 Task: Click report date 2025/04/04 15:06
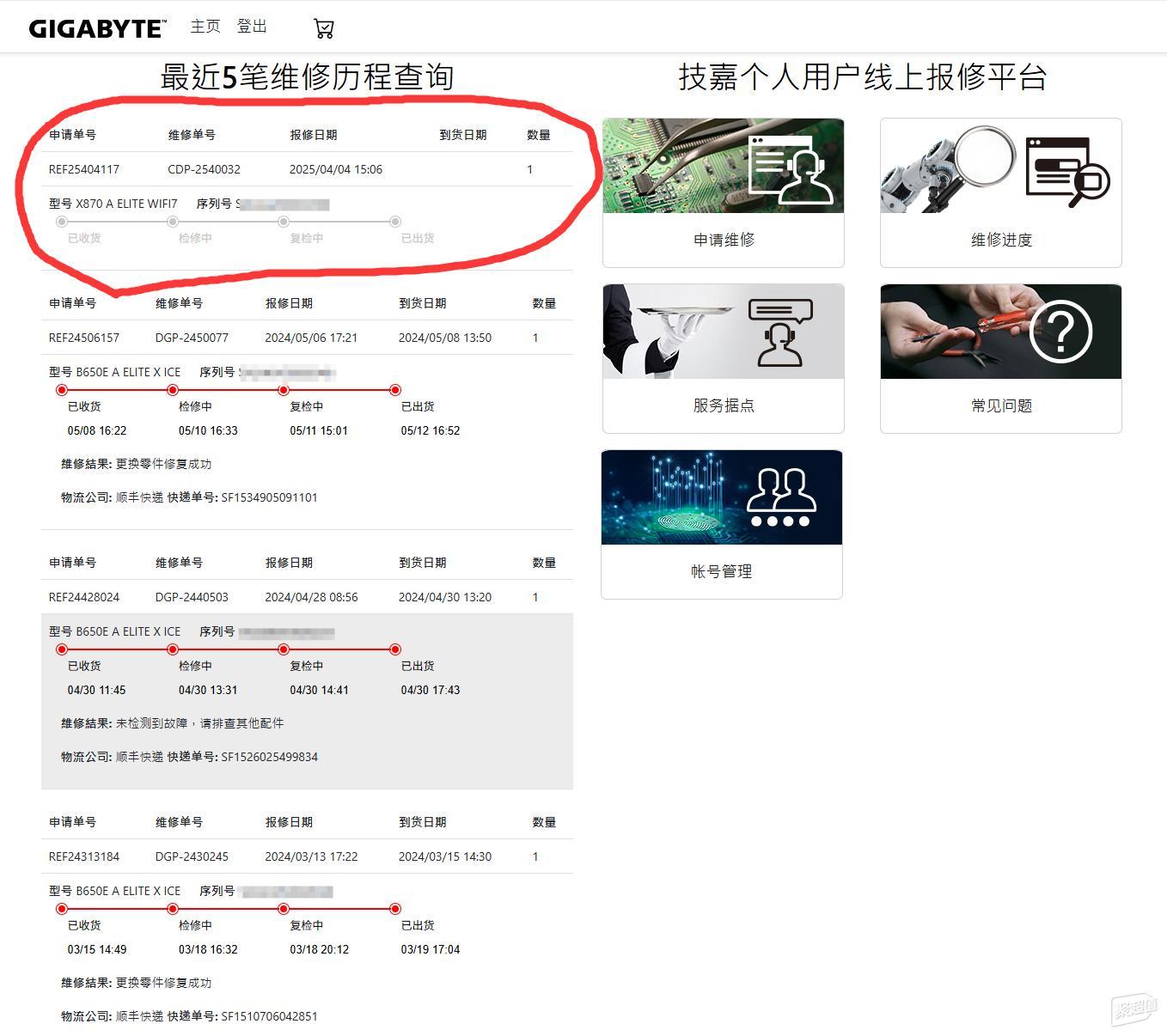336,169
